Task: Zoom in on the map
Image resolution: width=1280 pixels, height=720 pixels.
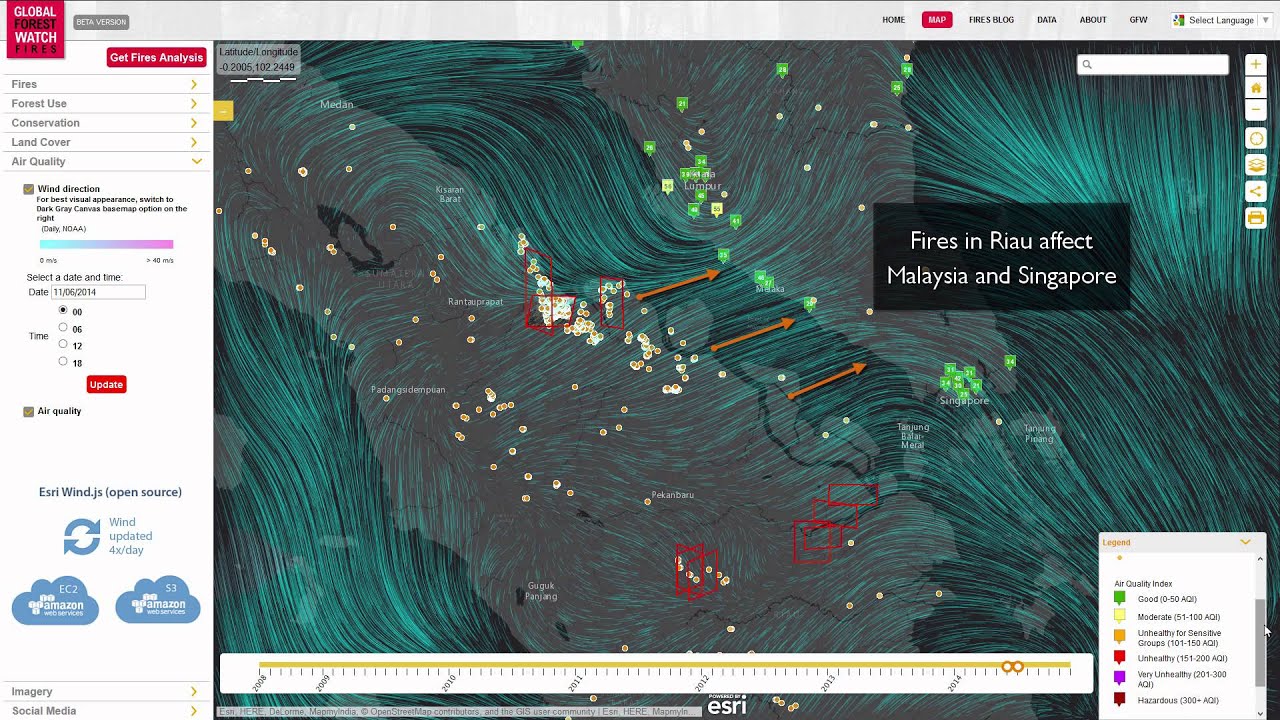Action: [1256, 65]
